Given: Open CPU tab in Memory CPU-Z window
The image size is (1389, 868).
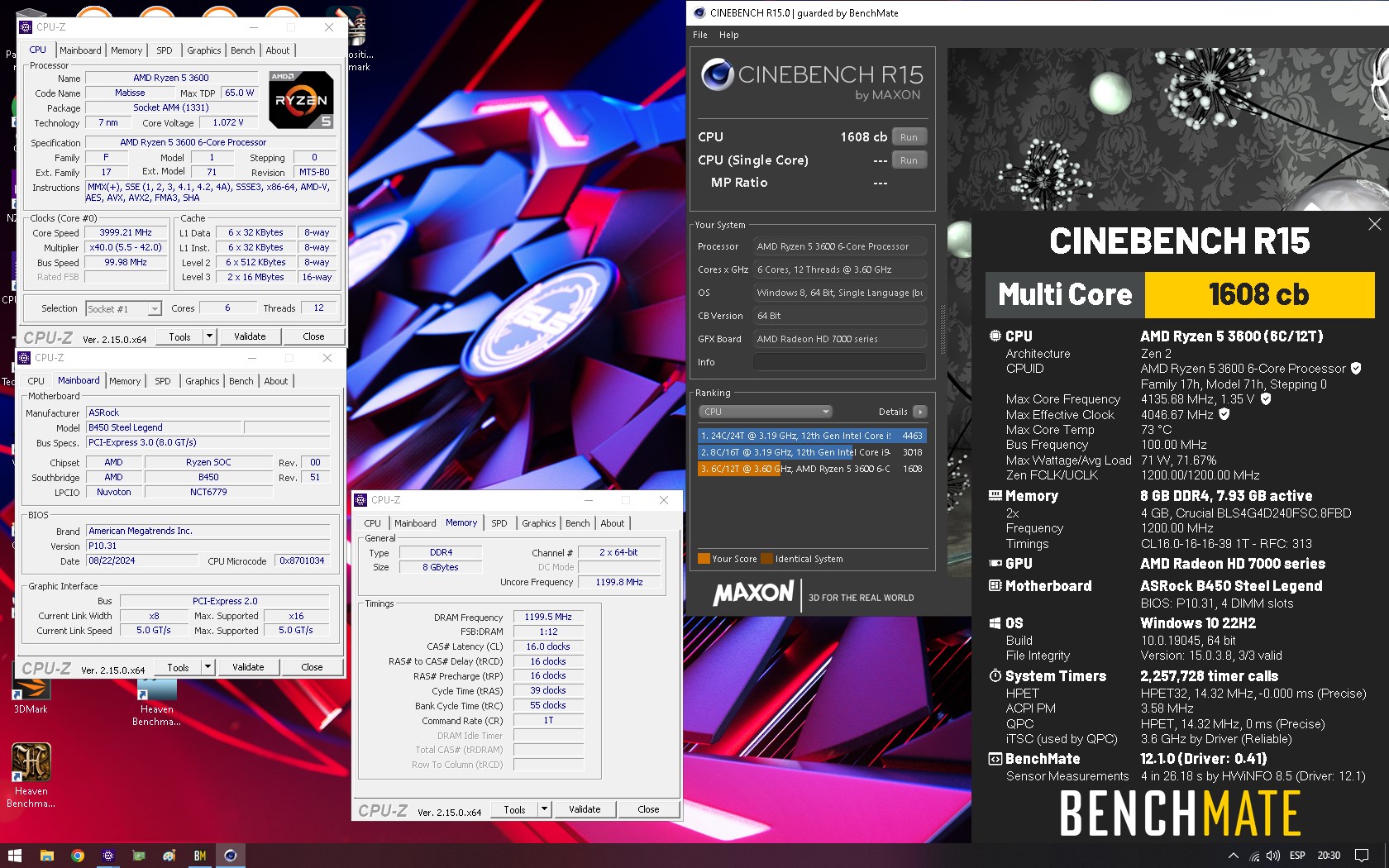Looking at the screenshot, I should coord(372,523).
